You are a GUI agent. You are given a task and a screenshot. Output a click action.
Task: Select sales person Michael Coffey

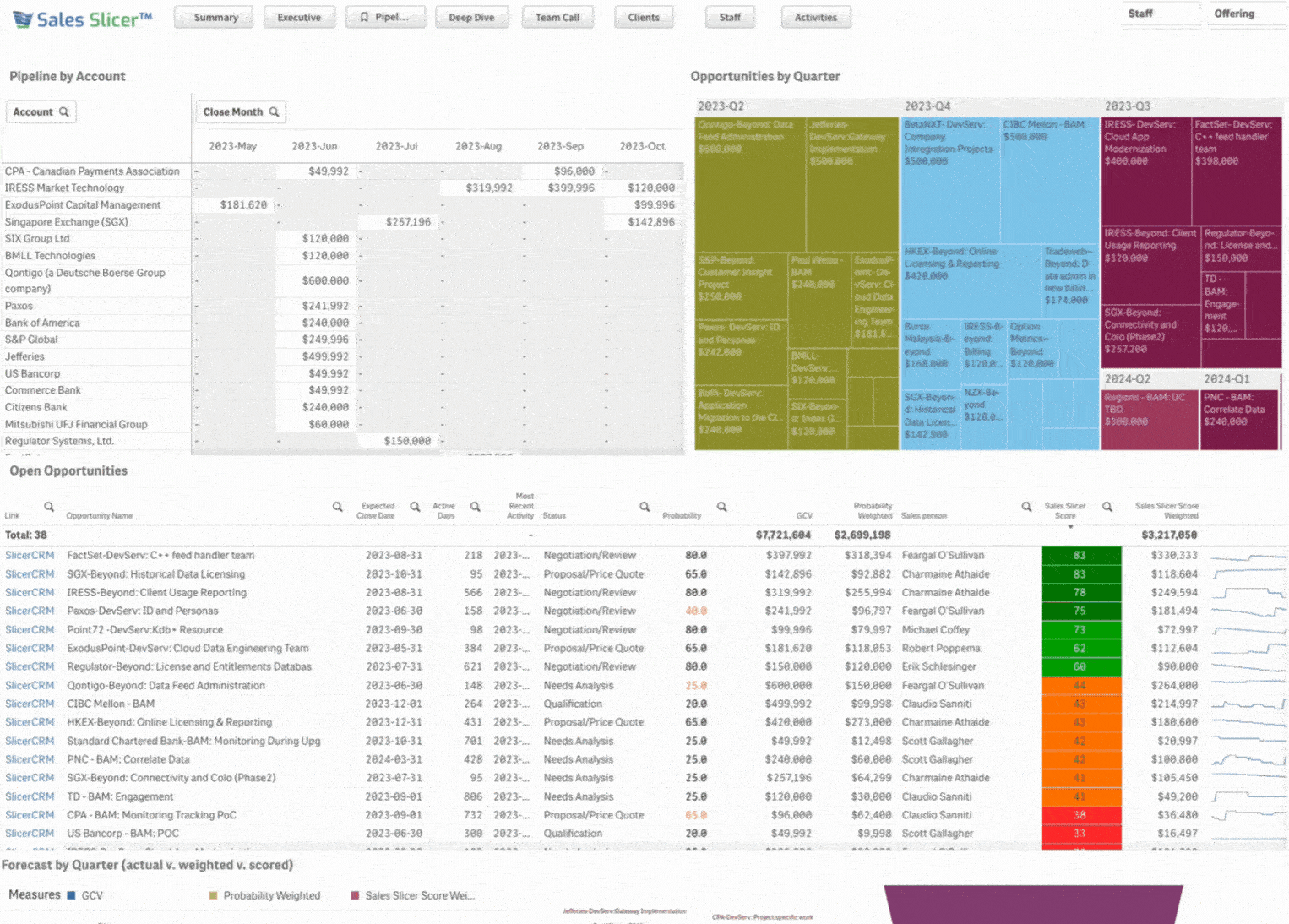[935, 629]
